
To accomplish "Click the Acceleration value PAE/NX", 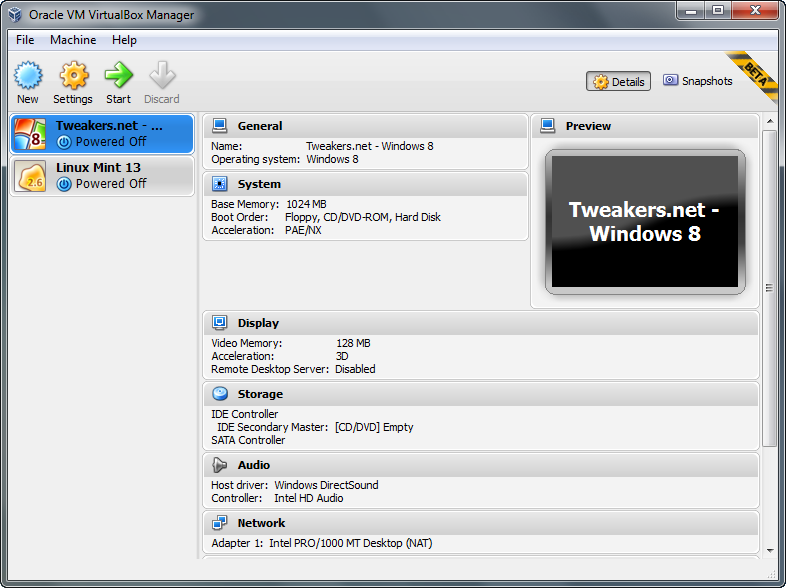I will (x=303, y=230).
